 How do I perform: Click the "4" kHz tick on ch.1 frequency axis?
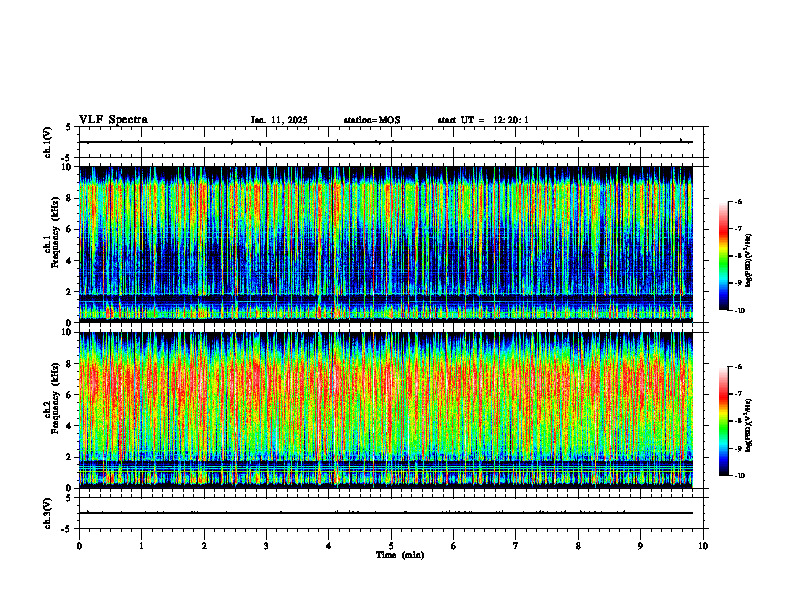pos(69,261)
